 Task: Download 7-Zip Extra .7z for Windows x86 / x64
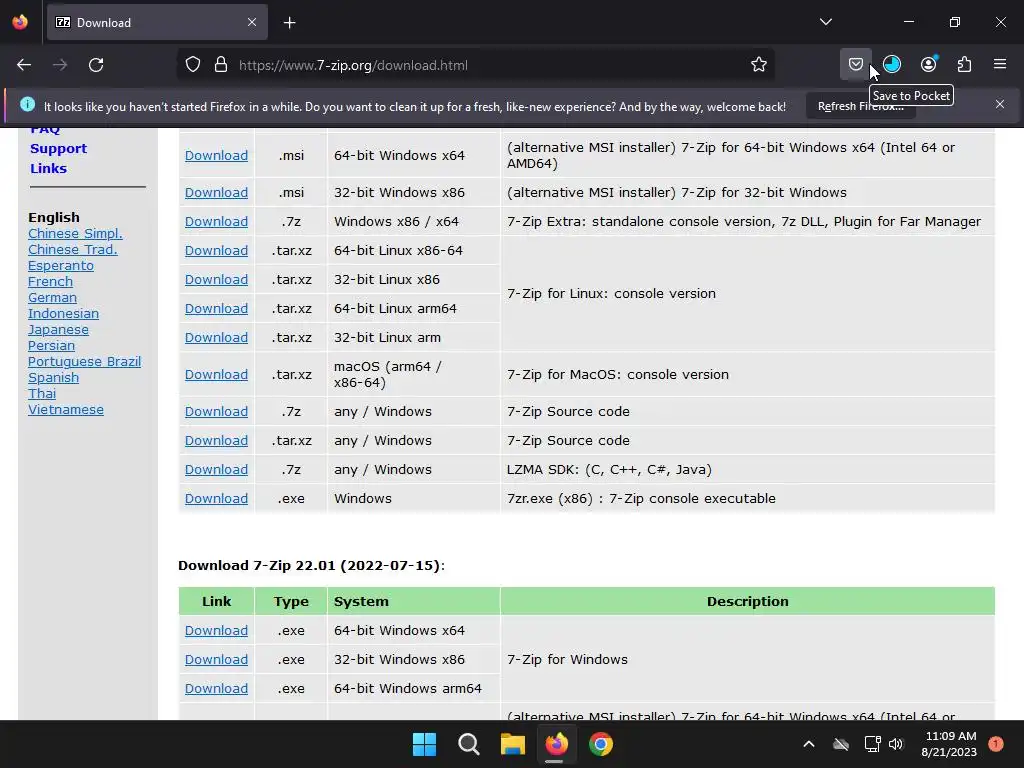pos(216,221)
